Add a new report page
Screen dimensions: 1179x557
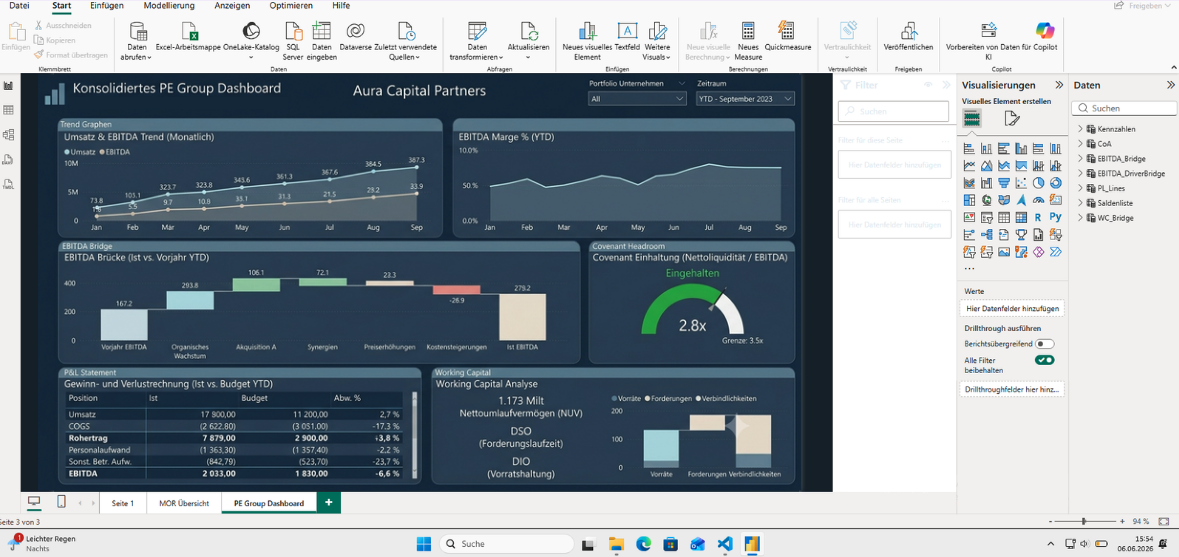pyautogui.click(x=329, y=503)
